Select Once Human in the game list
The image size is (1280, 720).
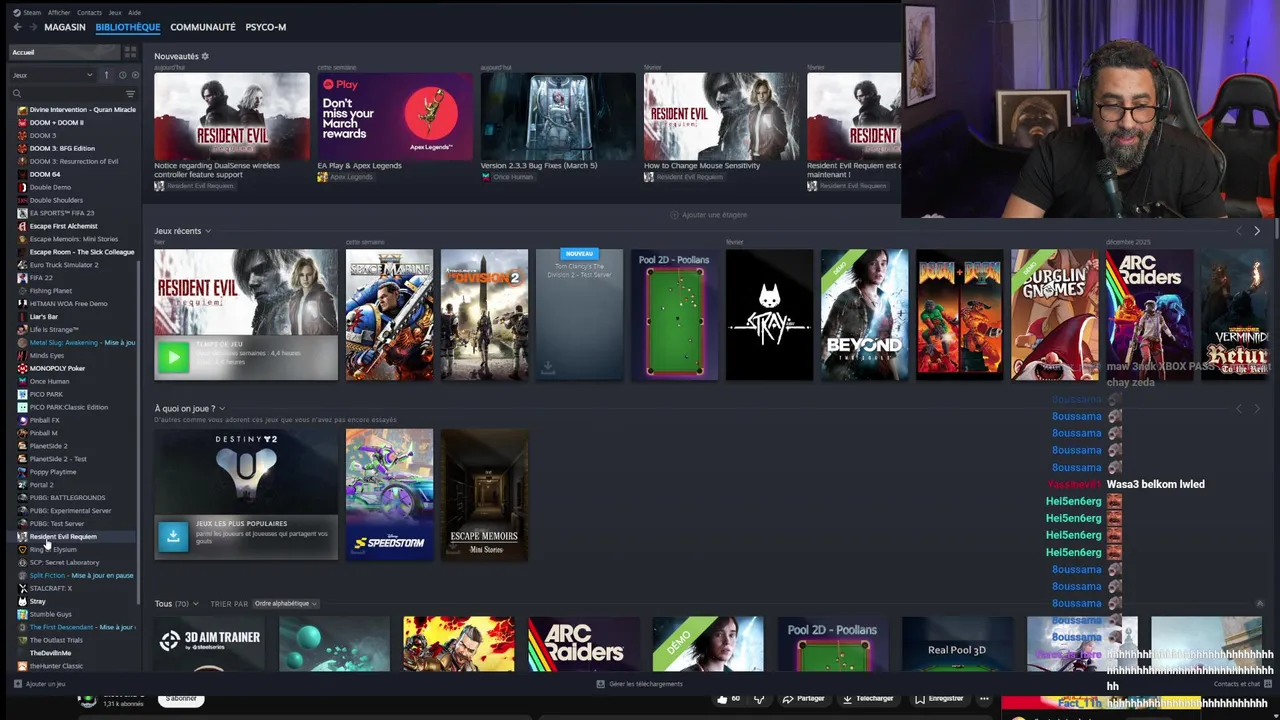[49, 381]
